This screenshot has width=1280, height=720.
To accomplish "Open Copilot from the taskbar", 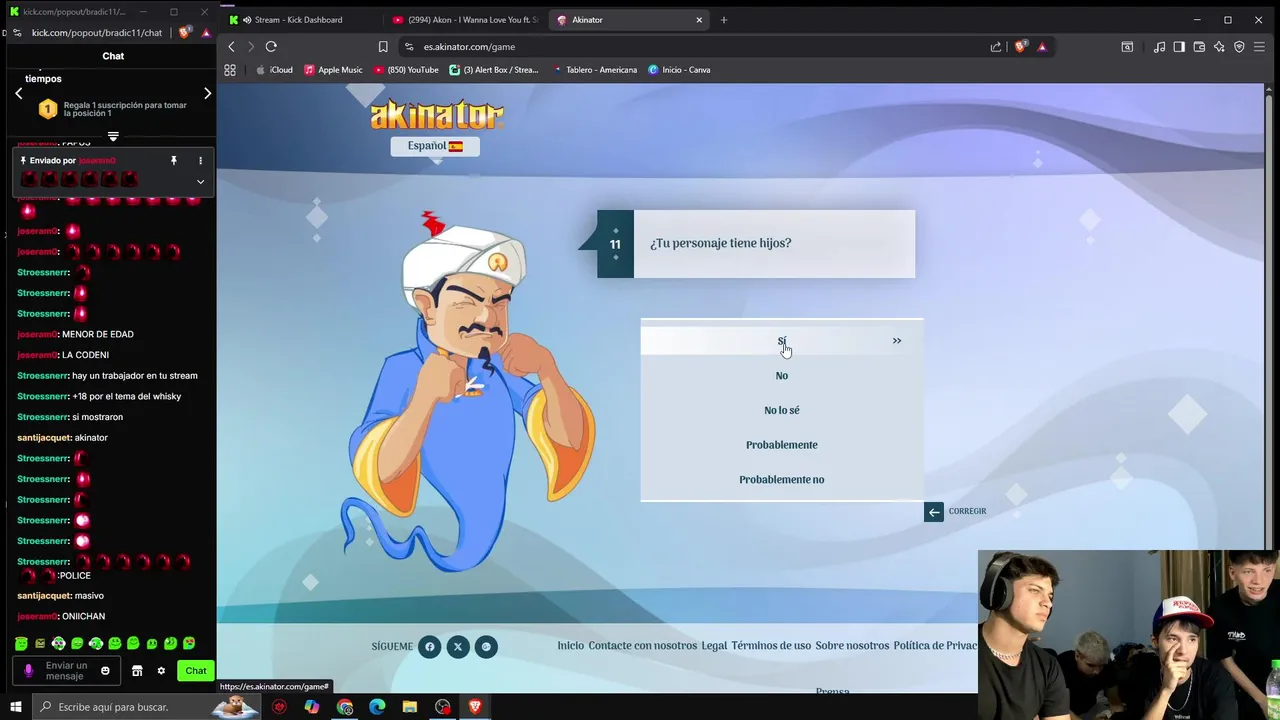I will 312,707.
